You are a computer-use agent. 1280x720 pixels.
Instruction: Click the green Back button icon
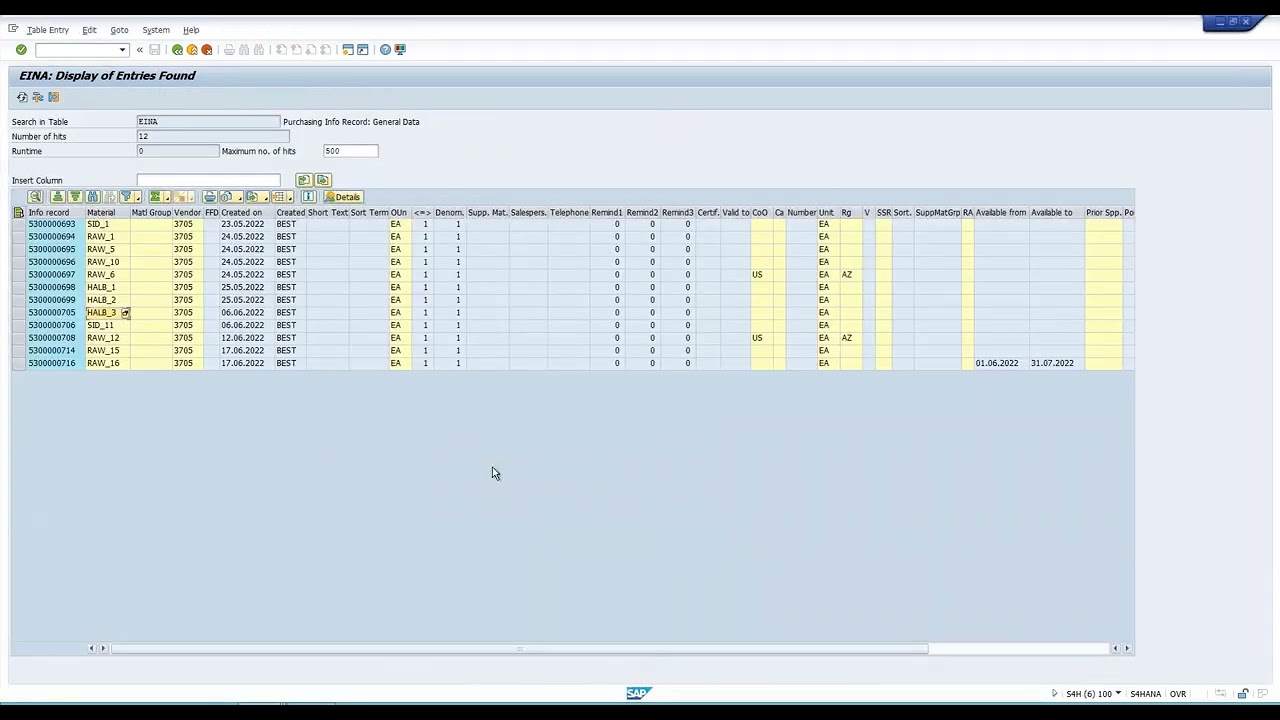point(177,50)
